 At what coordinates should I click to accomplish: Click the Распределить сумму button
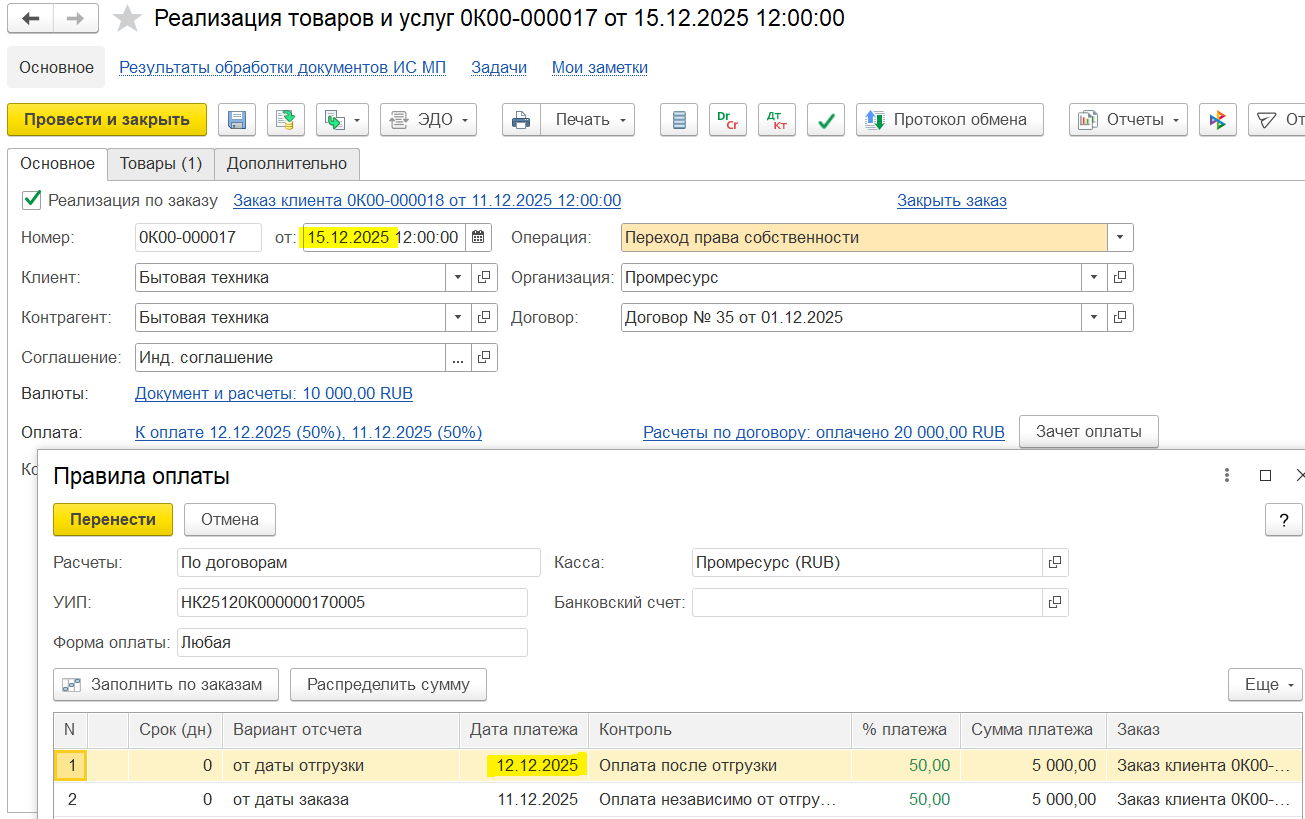388,685
